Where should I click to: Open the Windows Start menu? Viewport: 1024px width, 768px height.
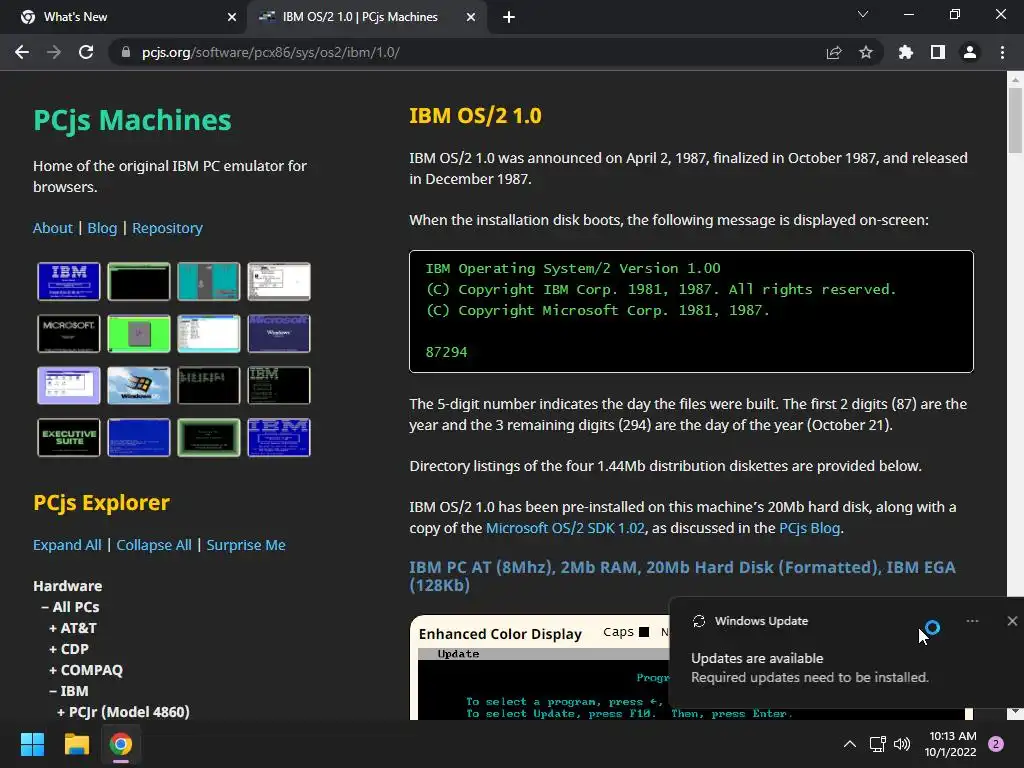[32, 744]
